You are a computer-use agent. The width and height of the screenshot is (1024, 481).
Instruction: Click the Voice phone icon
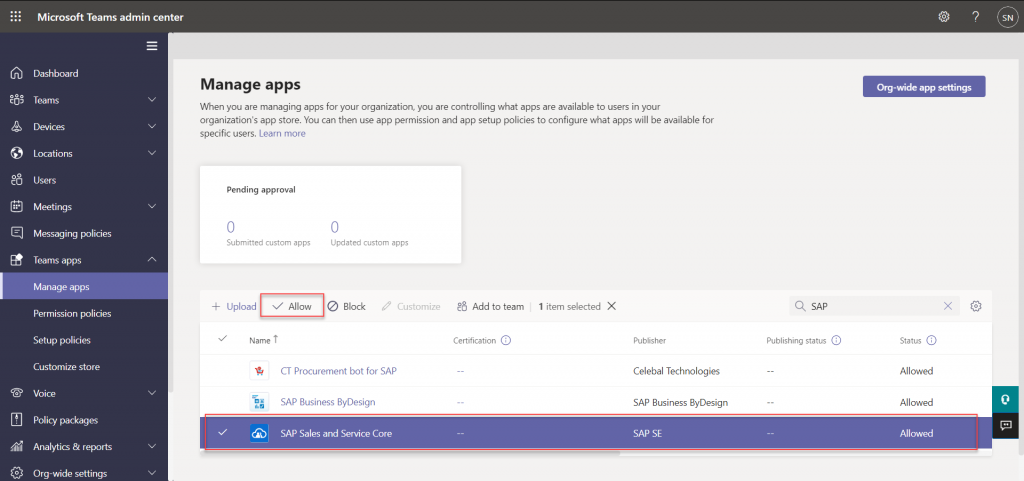17,393
